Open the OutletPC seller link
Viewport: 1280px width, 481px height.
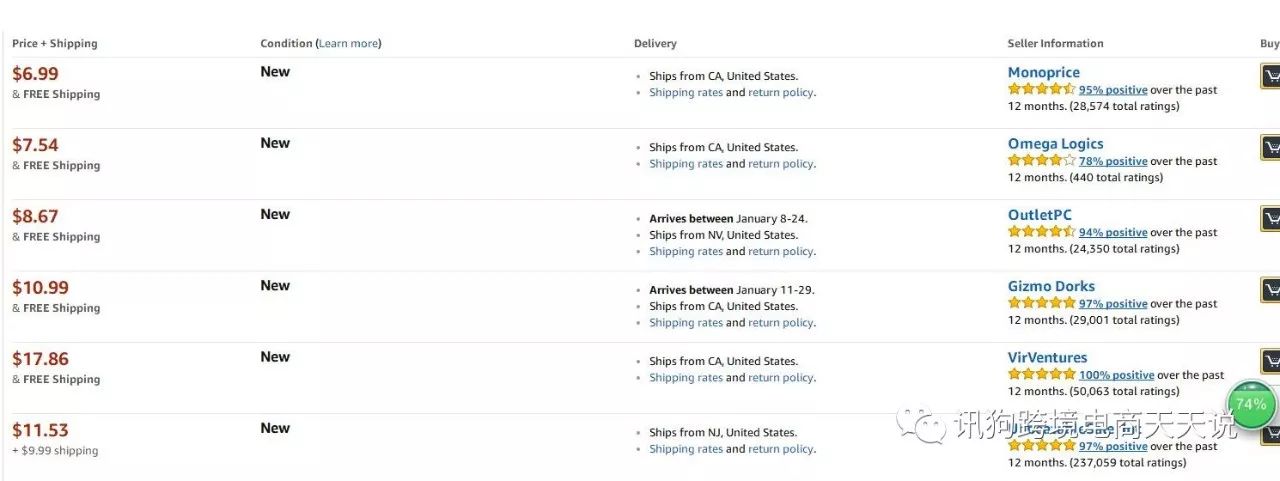point(1040,215)
